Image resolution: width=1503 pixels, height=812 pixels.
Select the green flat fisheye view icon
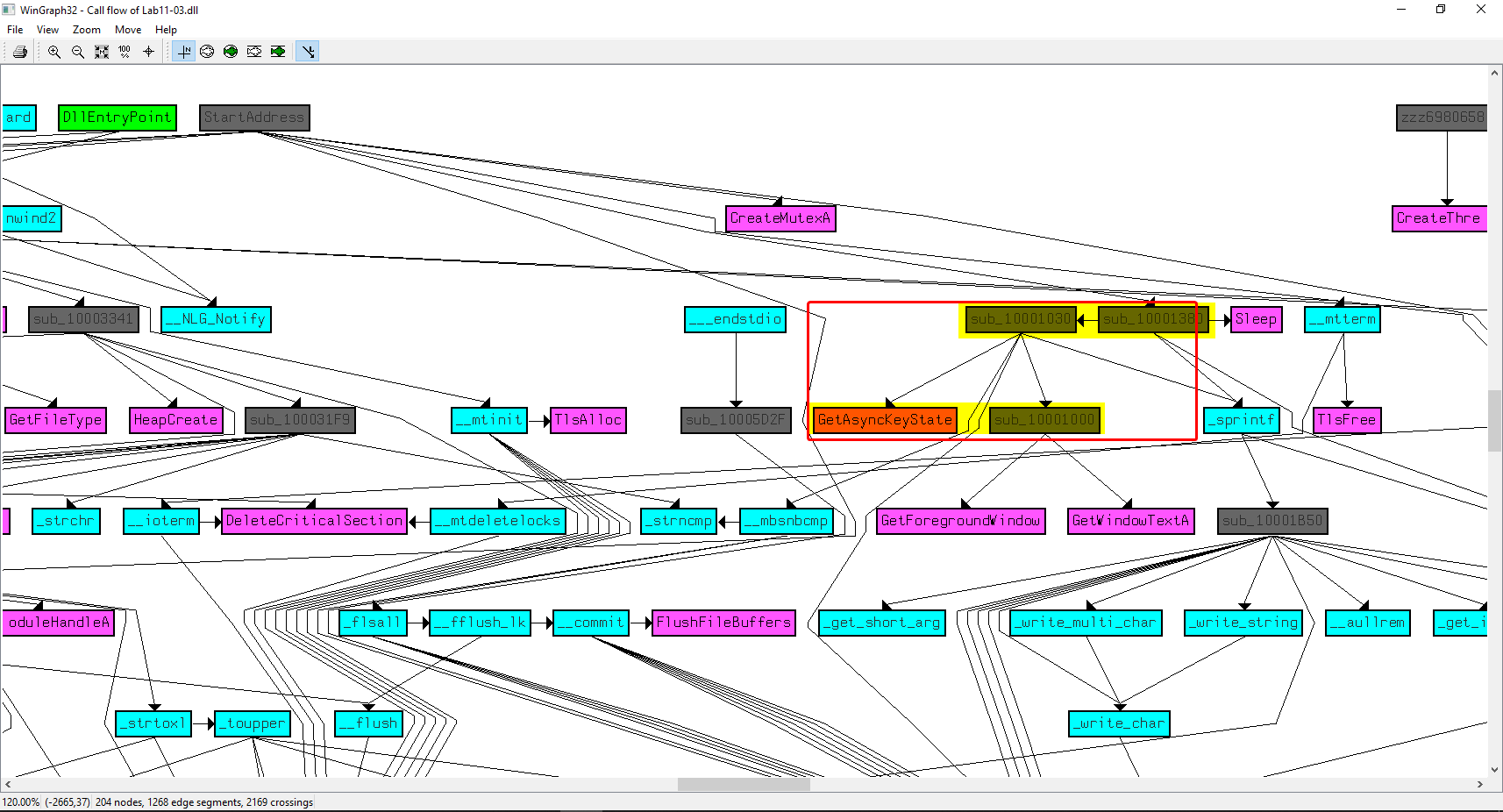click(x=278, y=52)
